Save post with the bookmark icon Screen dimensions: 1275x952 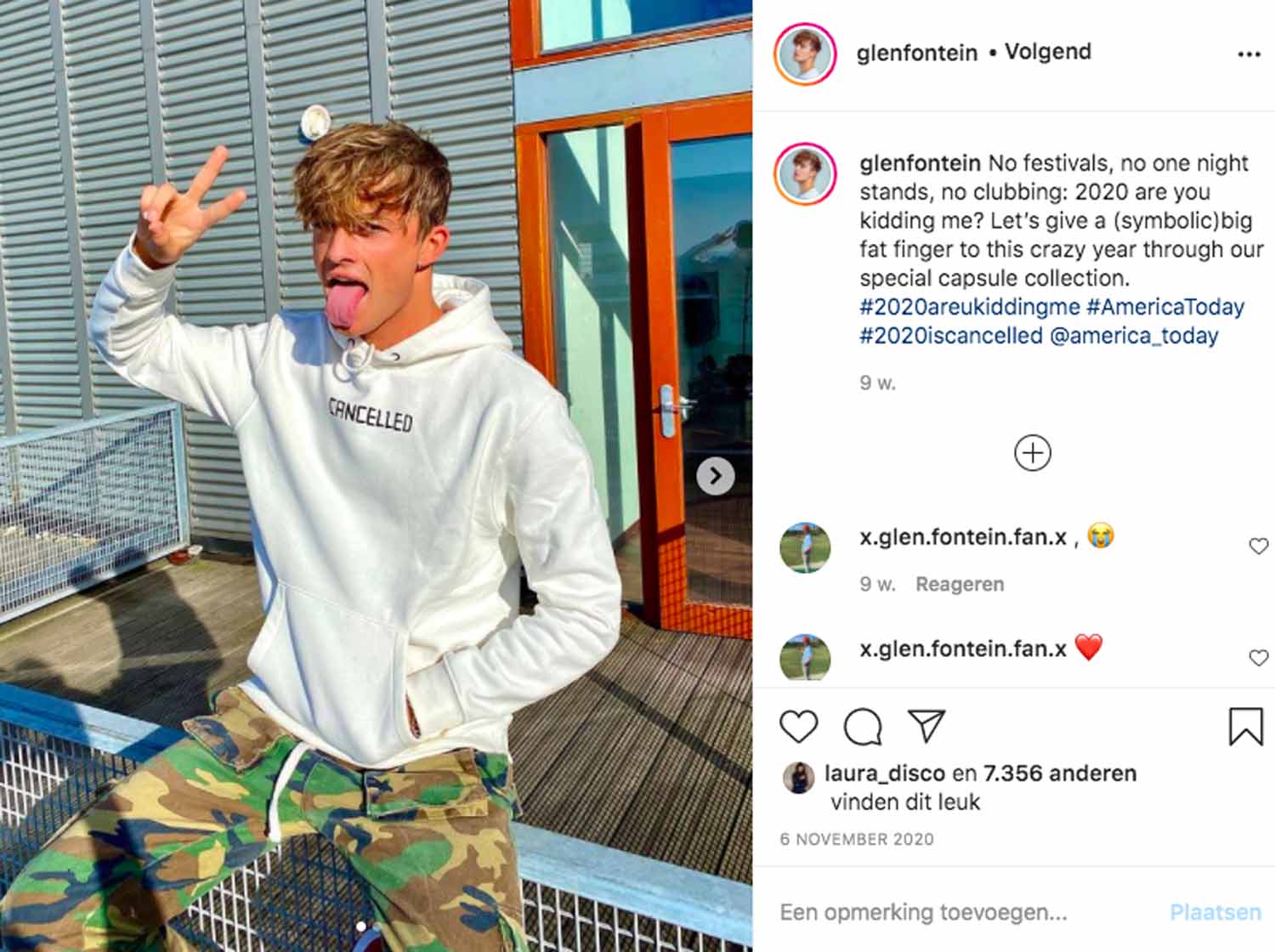(1245, 727)
